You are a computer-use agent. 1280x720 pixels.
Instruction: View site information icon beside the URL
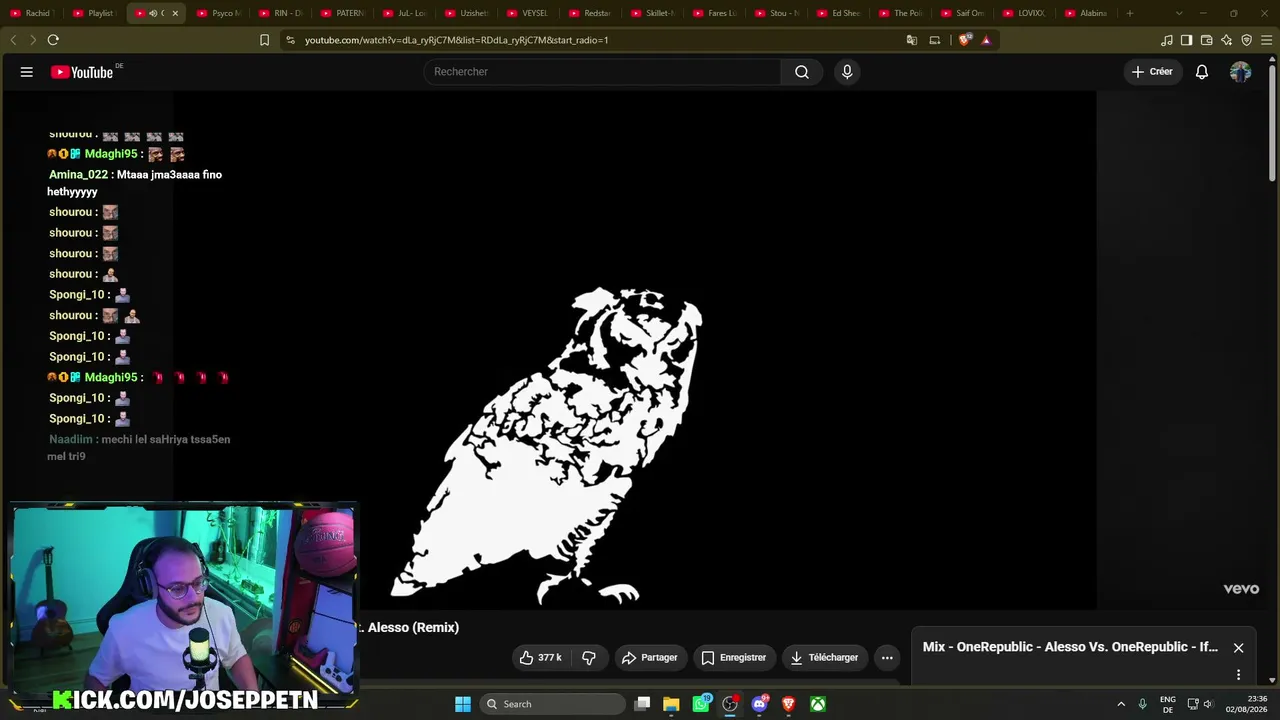(x=290, y=40)
